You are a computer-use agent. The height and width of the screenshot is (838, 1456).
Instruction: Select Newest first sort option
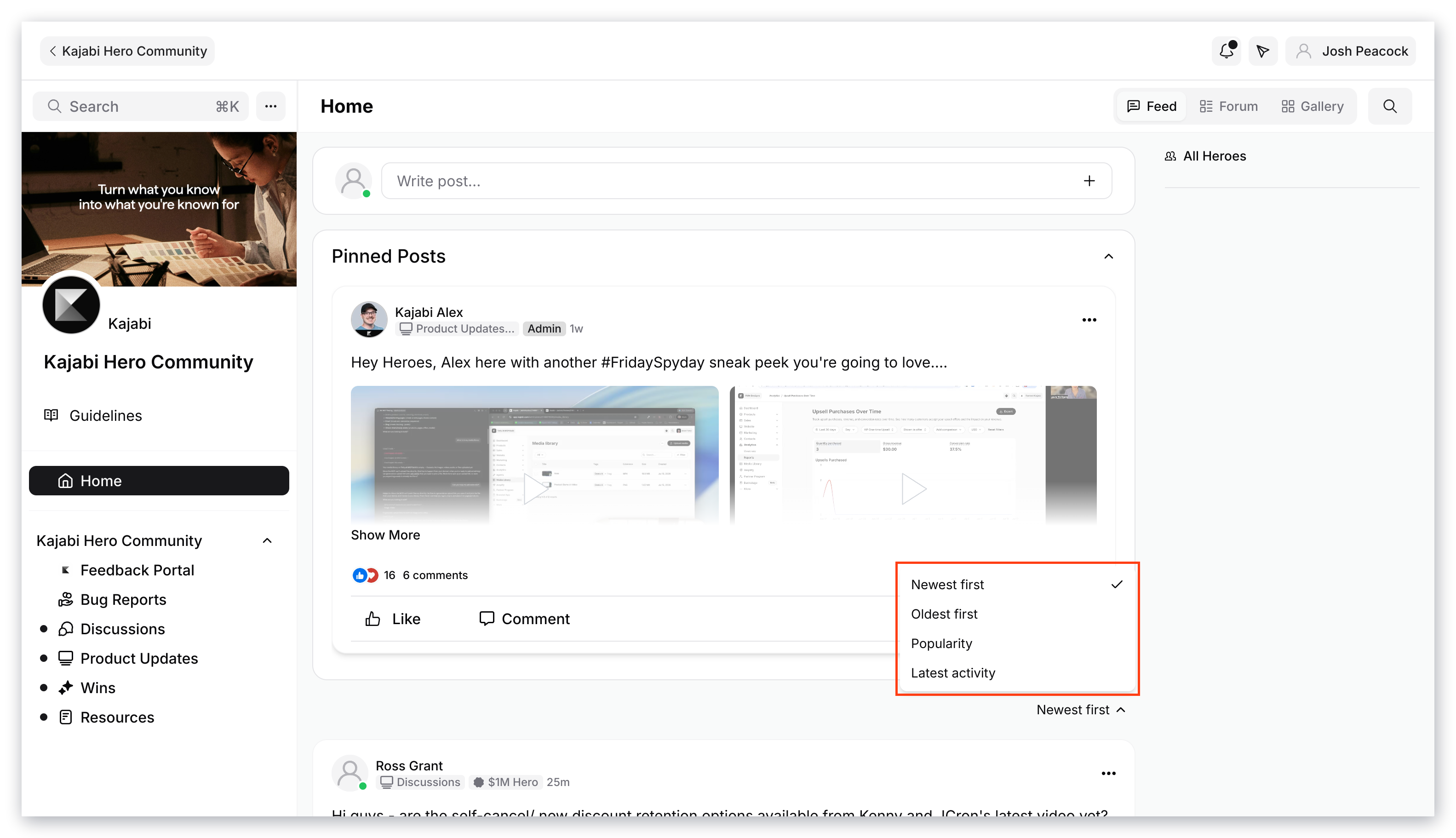tap(1017, 584)
